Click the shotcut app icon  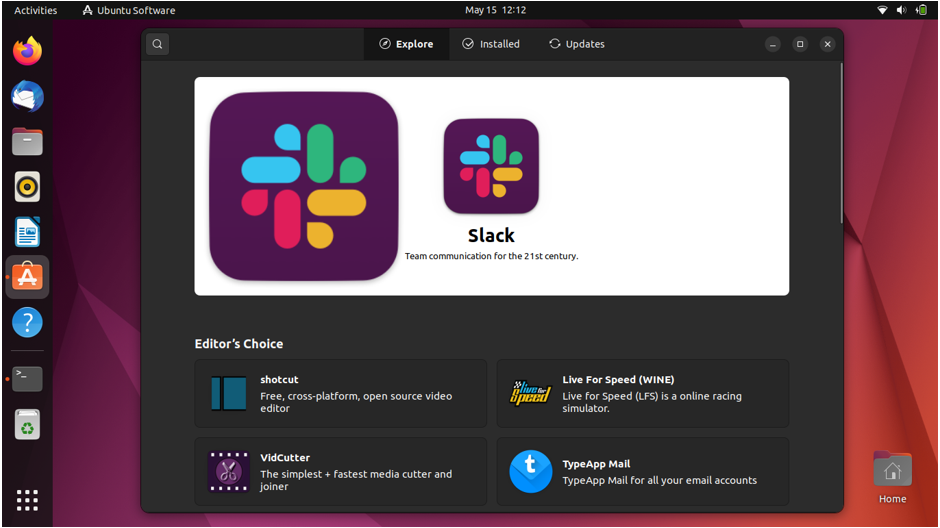[228, 393]
